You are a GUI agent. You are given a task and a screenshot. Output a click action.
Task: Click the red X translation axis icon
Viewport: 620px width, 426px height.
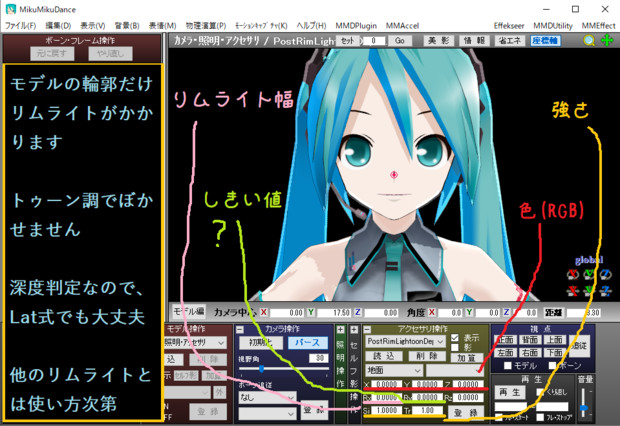pyautogui.click(x=573, y=291)
